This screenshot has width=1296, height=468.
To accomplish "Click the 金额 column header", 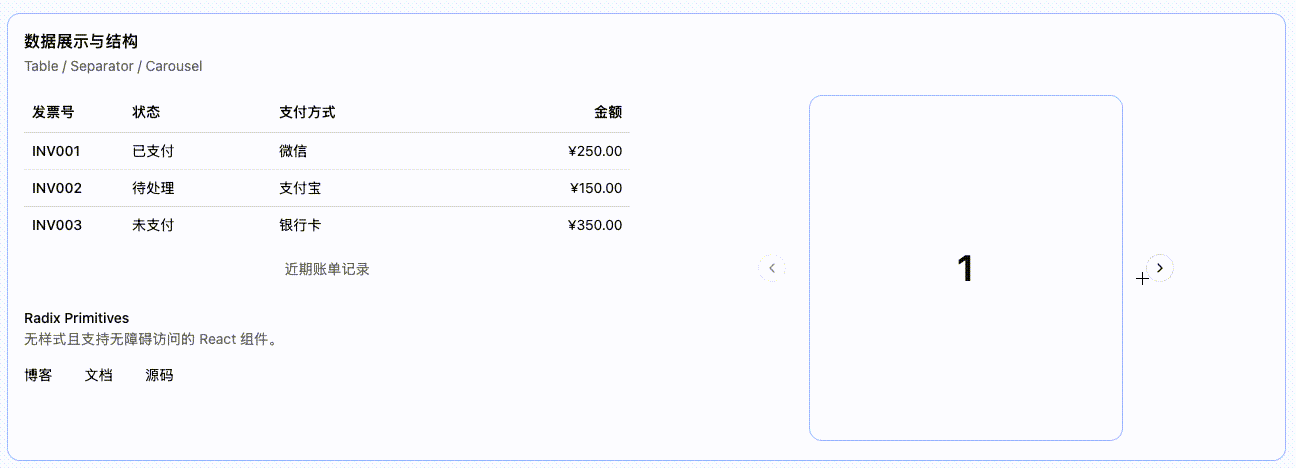I will point(608,113).
